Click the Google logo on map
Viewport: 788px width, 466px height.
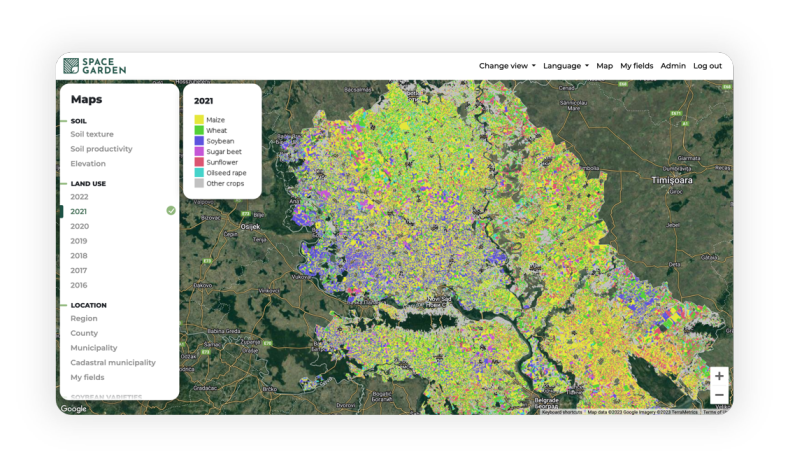(x=73, y=408)
